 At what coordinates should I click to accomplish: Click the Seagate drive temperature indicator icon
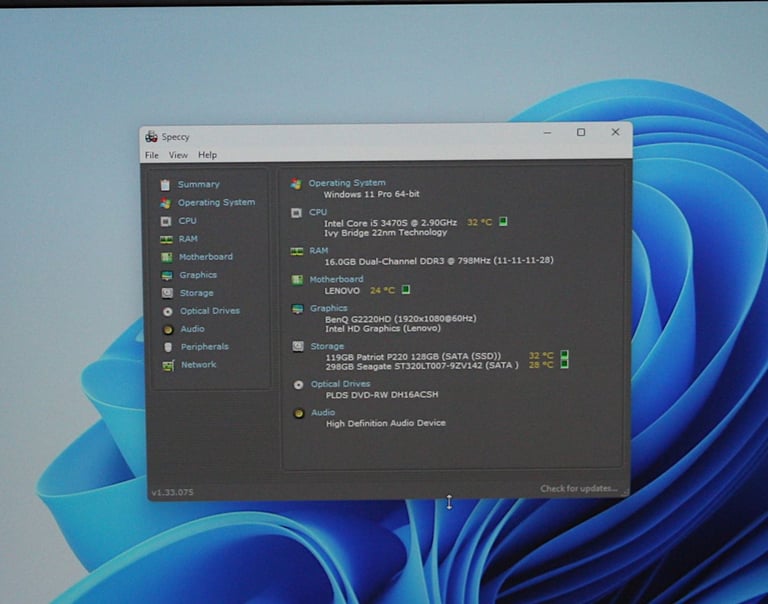[564, 363]
